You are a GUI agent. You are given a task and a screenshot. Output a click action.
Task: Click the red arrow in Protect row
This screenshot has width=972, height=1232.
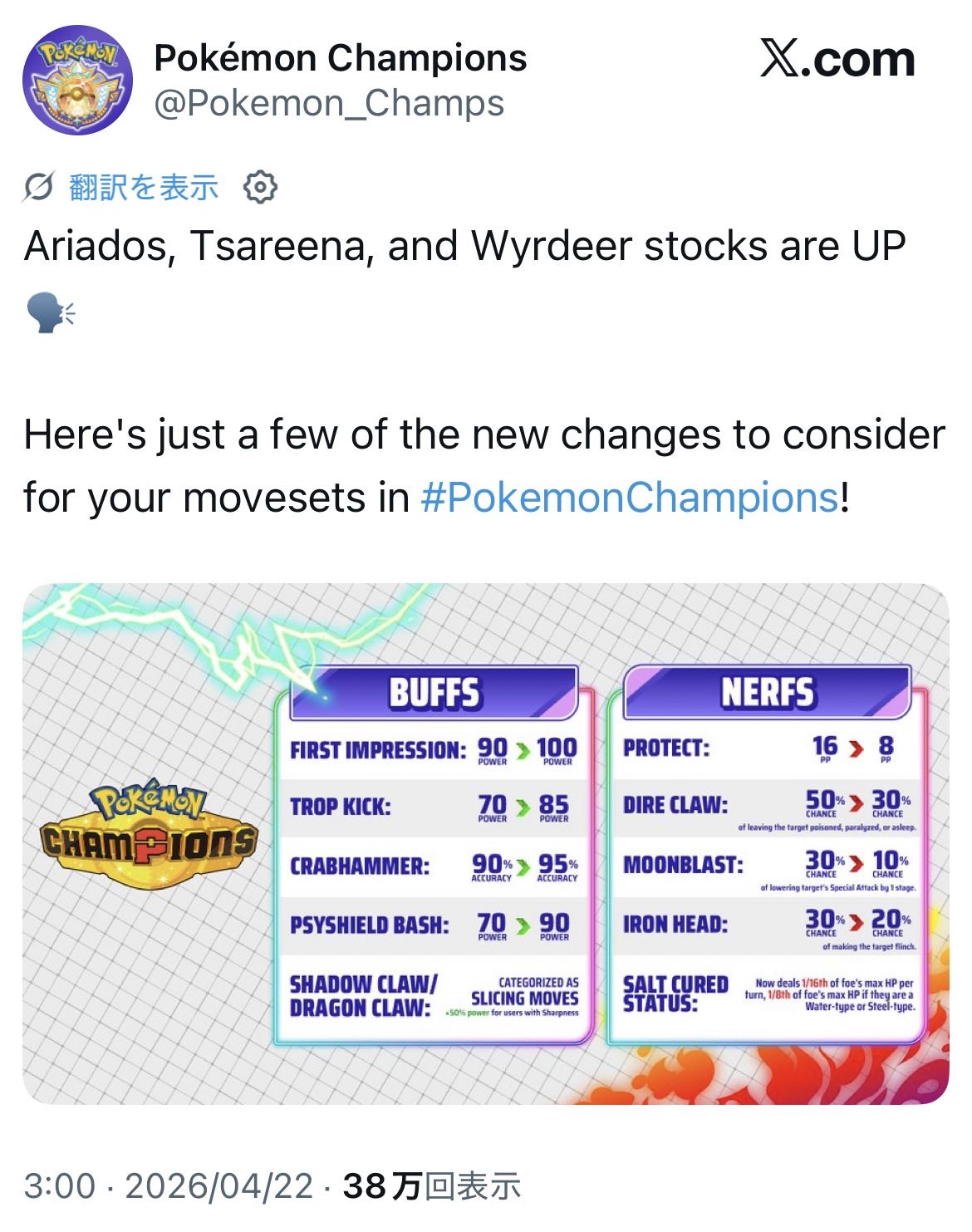point(856,749)
